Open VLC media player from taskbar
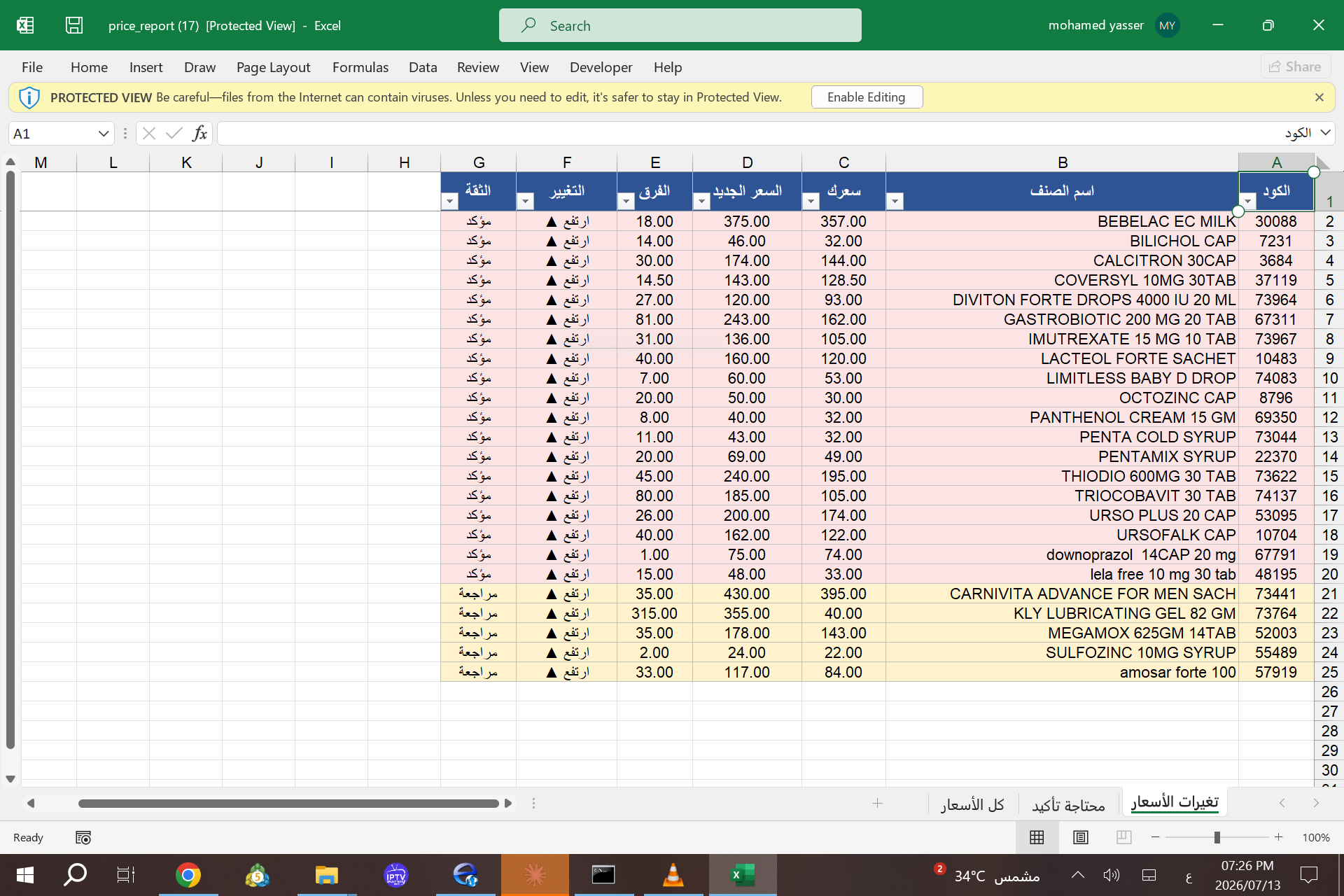 click(x=673, y=875)
